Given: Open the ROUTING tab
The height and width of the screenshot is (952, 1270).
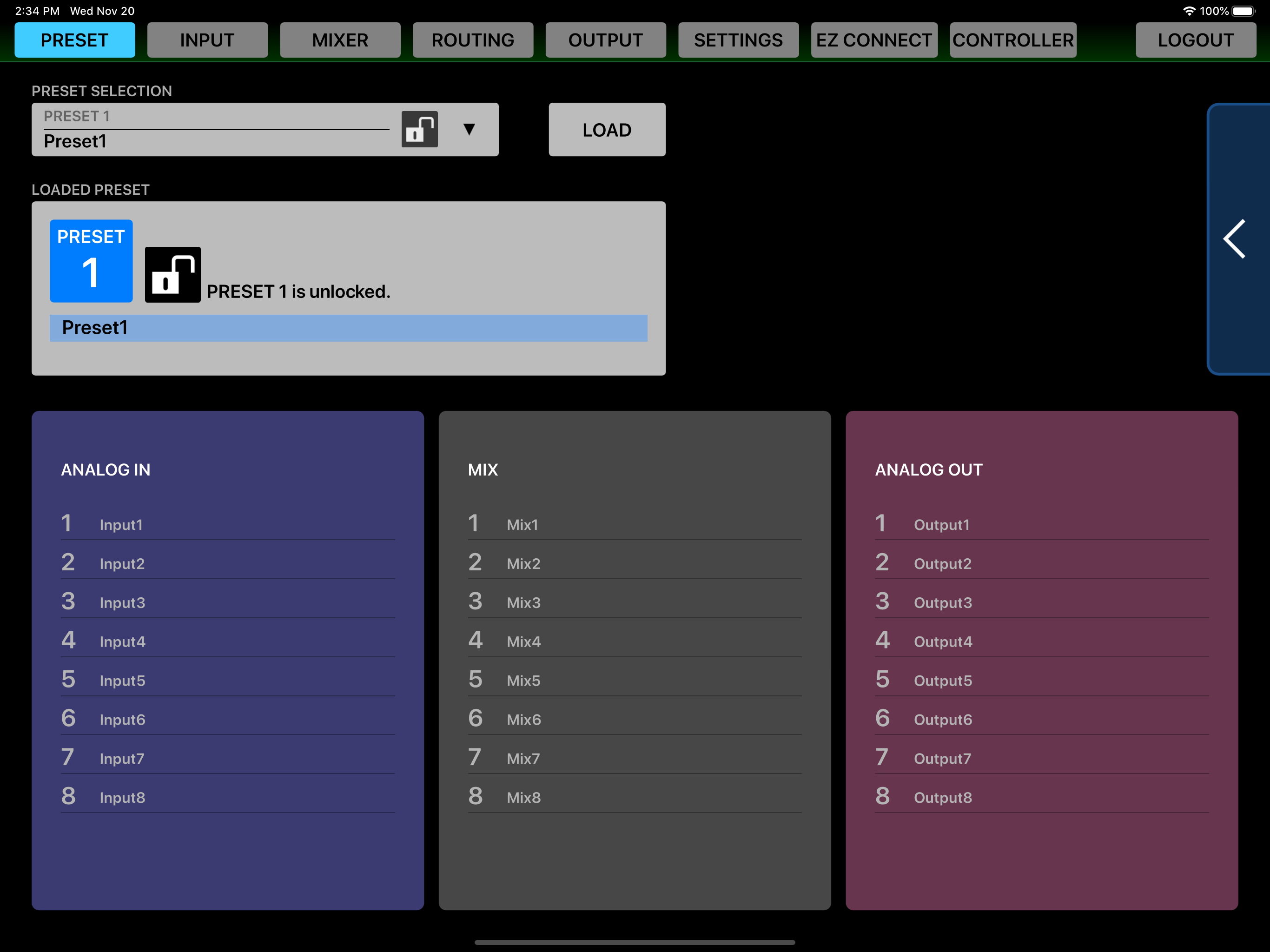Looking at the screenshot, I should coord(473,40).
